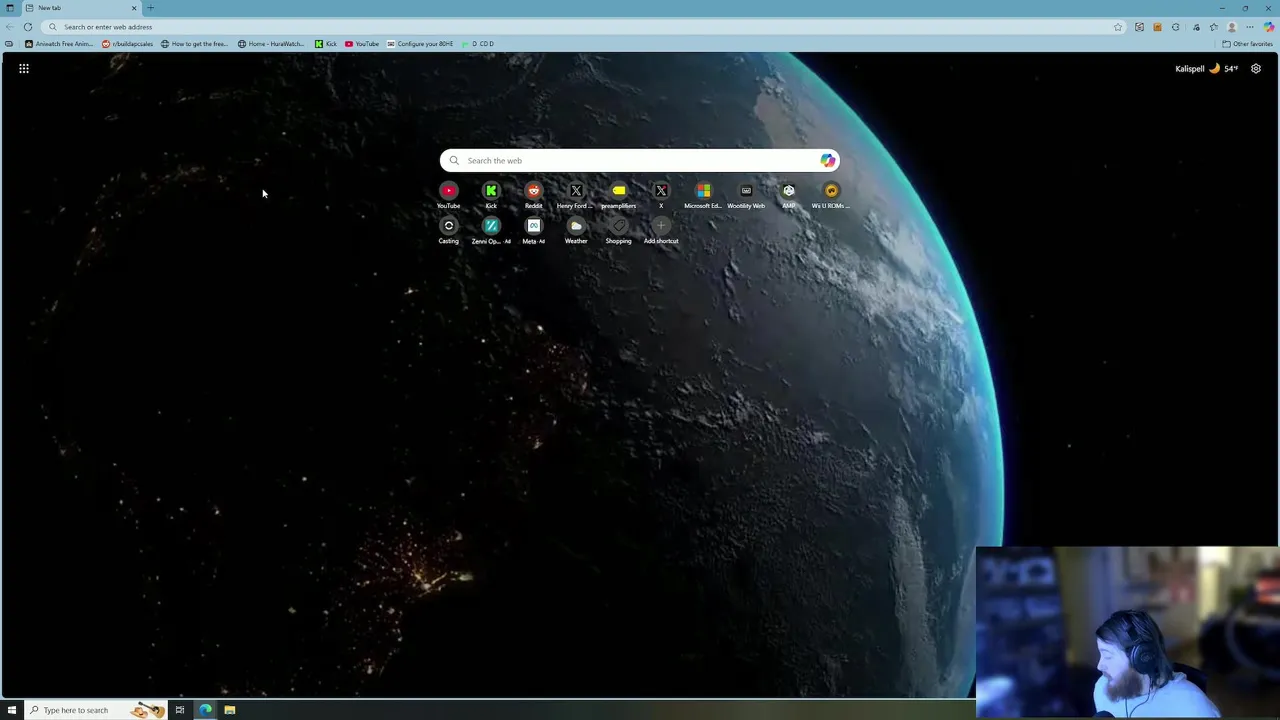Open the browser profile avatar
Image resolution: width=1280 pixels, height=720 pixels.
(x=1232, y=27)
